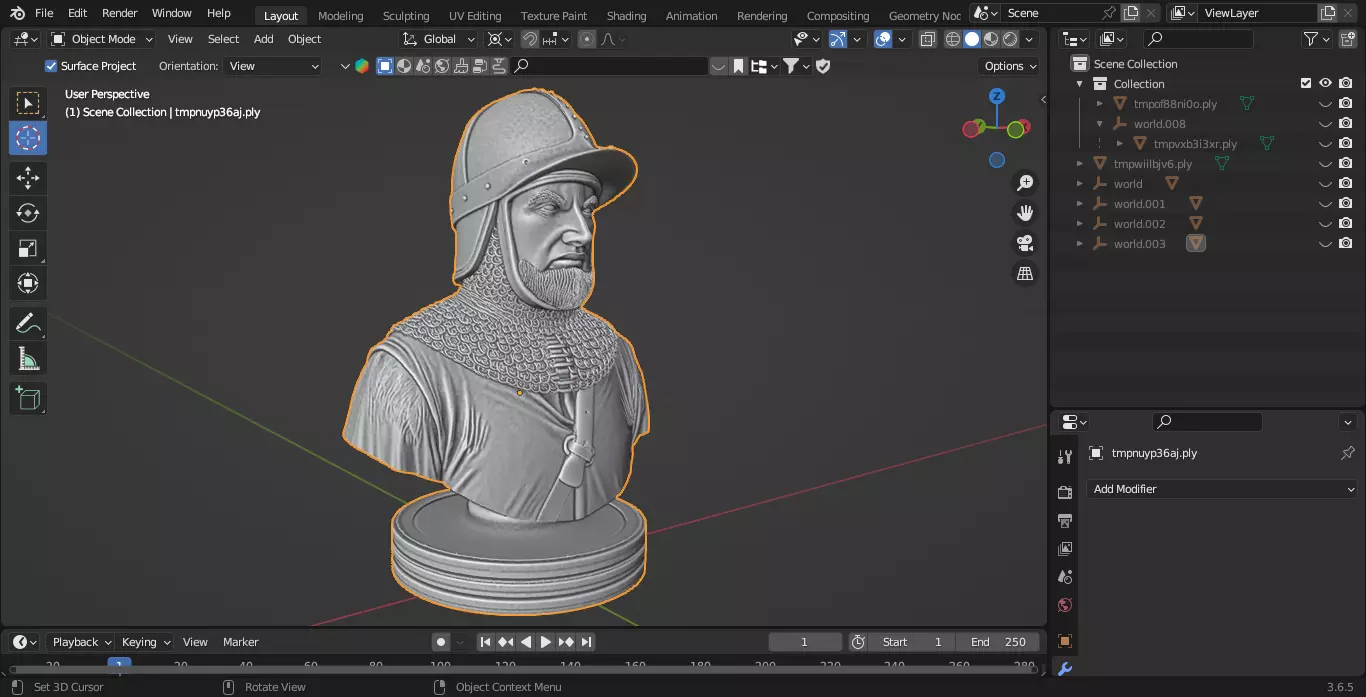
Task: Select the Annotate tool
Action: click(x=28, y=324)
